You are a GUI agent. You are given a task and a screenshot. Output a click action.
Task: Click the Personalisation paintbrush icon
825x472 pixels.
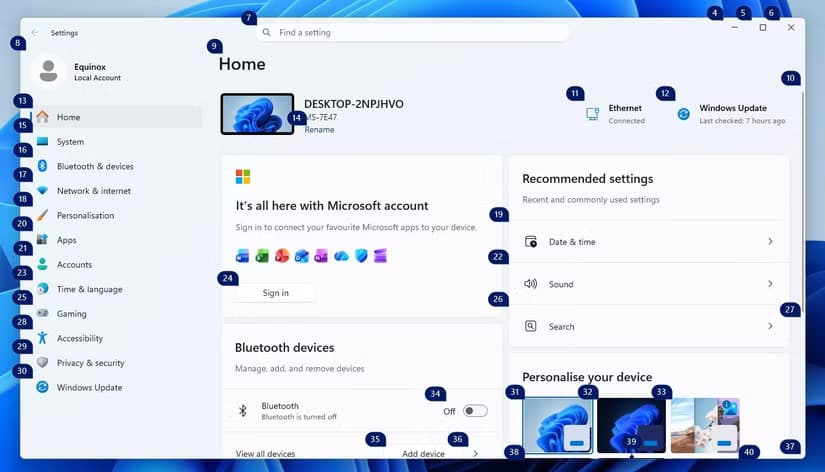coord(43,215)
